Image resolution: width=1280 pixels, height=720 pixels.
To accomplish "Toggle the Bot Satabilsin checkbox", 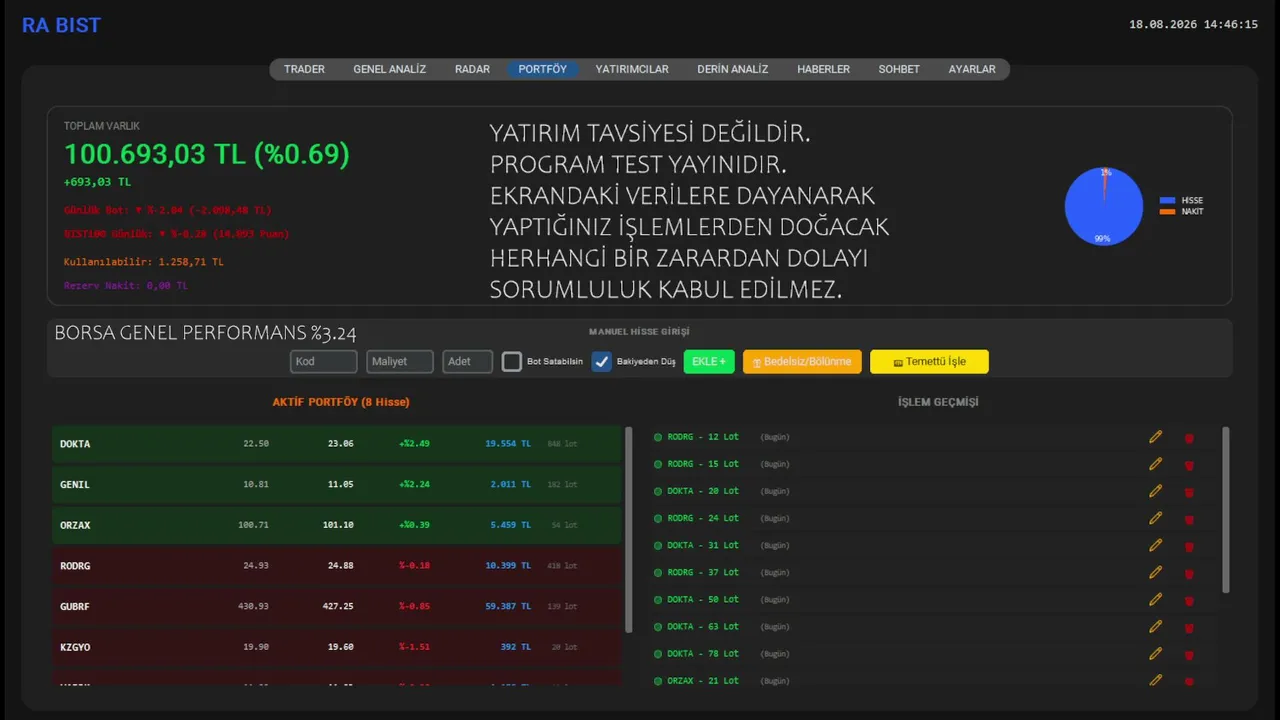I will 512,362.
